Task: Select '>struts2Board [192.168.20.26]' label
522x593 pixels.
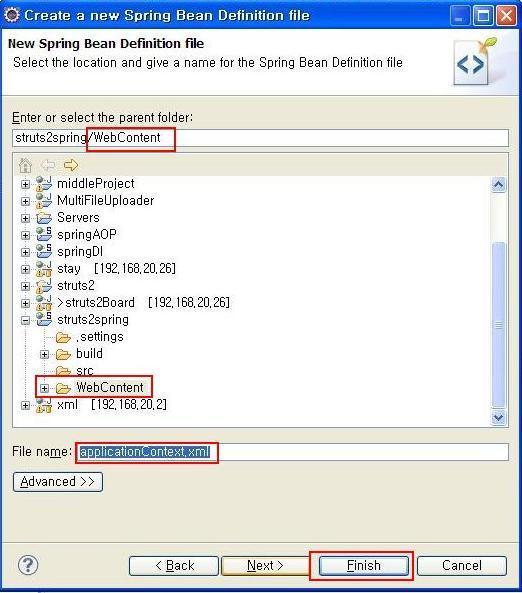Action: click(143, 303)
